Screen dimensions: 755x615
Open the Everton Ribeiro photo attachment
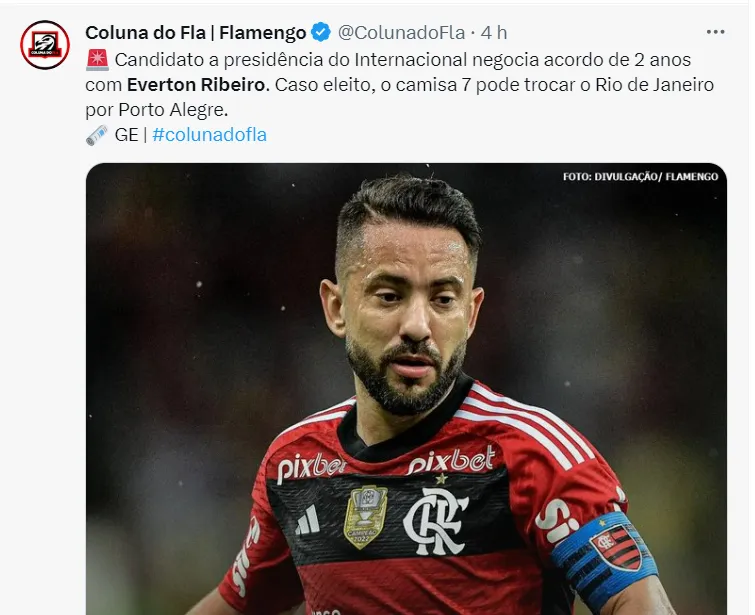click(406, 389)
